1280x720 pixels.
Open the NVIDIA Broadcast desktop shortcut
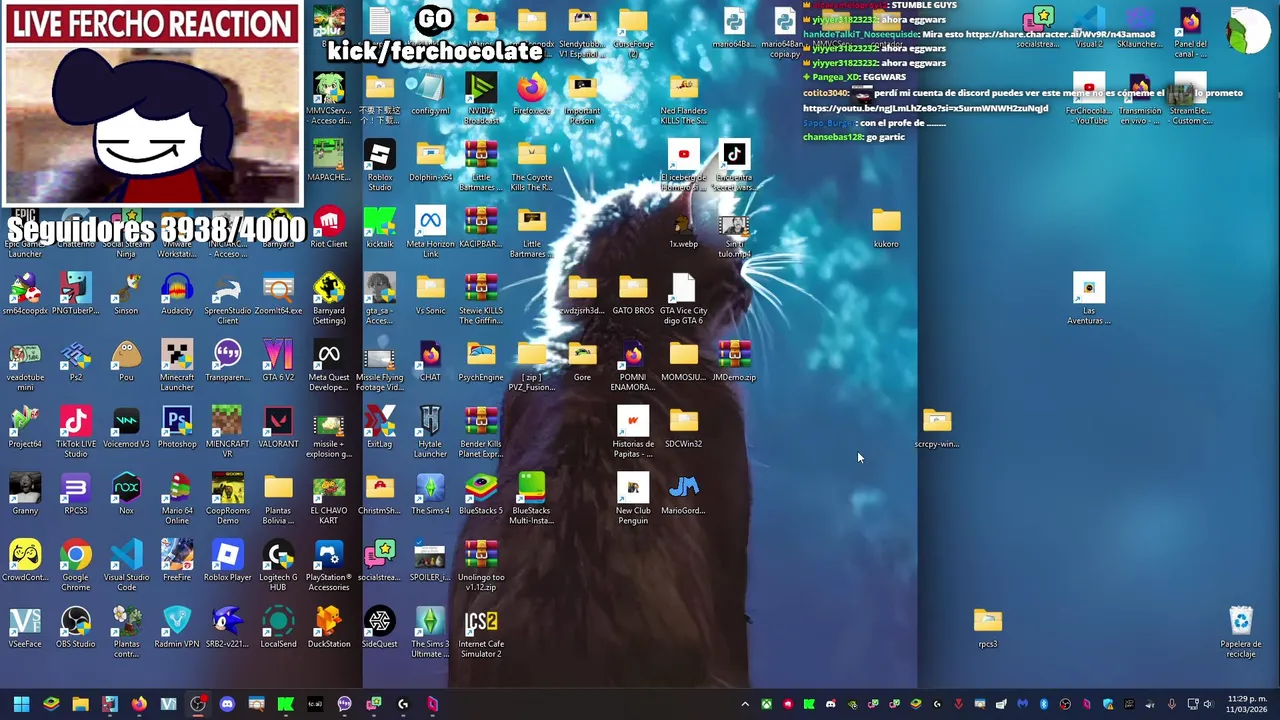[481, 99]
